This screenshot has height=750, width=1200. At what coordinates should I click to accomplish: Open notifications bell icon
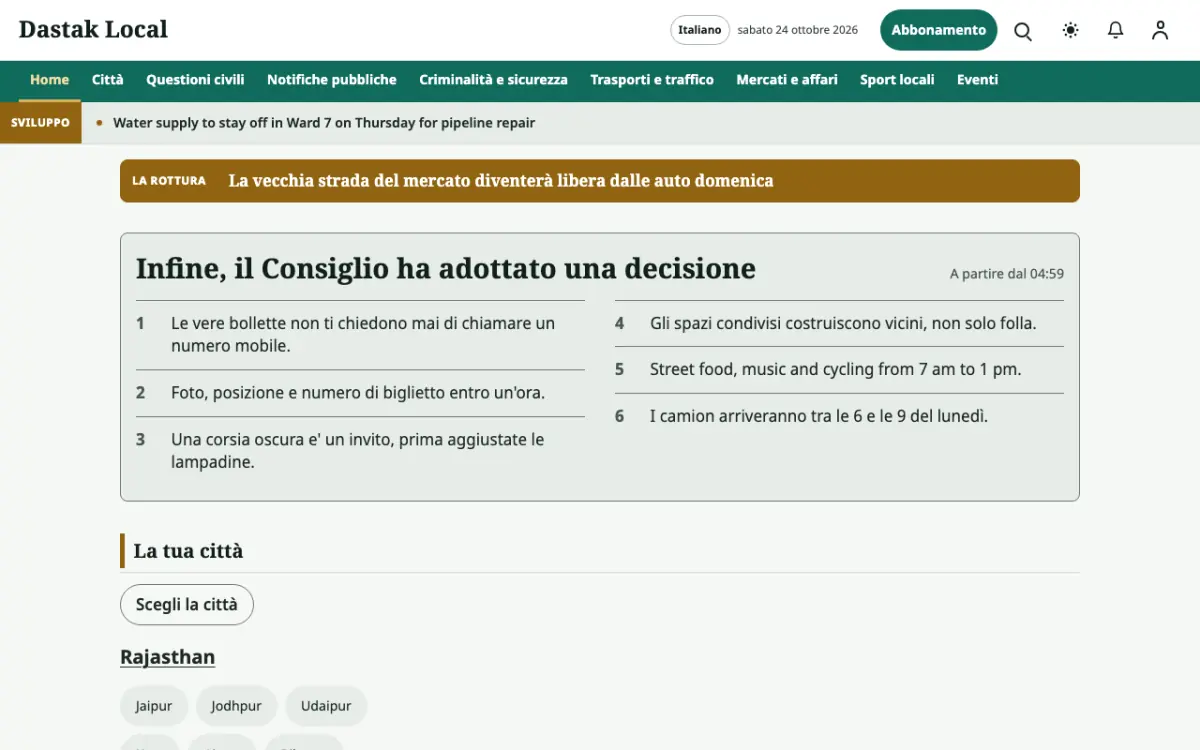1116,30
